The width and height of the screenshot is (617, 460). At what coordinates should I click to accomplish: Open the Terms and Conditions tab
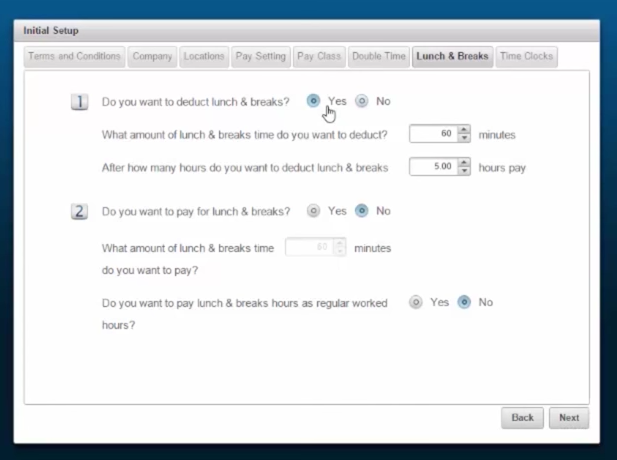pos(74,57)
